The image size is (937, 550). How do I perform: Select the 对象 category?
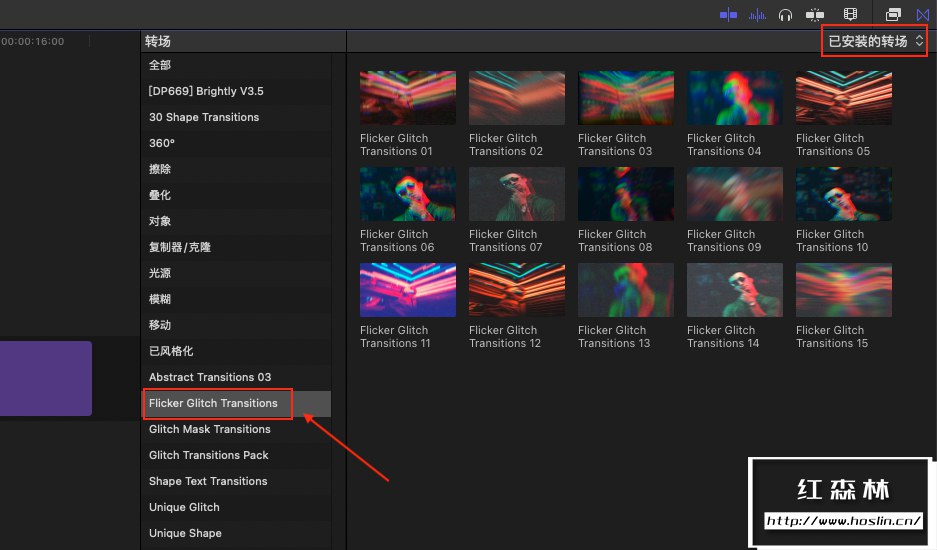click(236, 221)
